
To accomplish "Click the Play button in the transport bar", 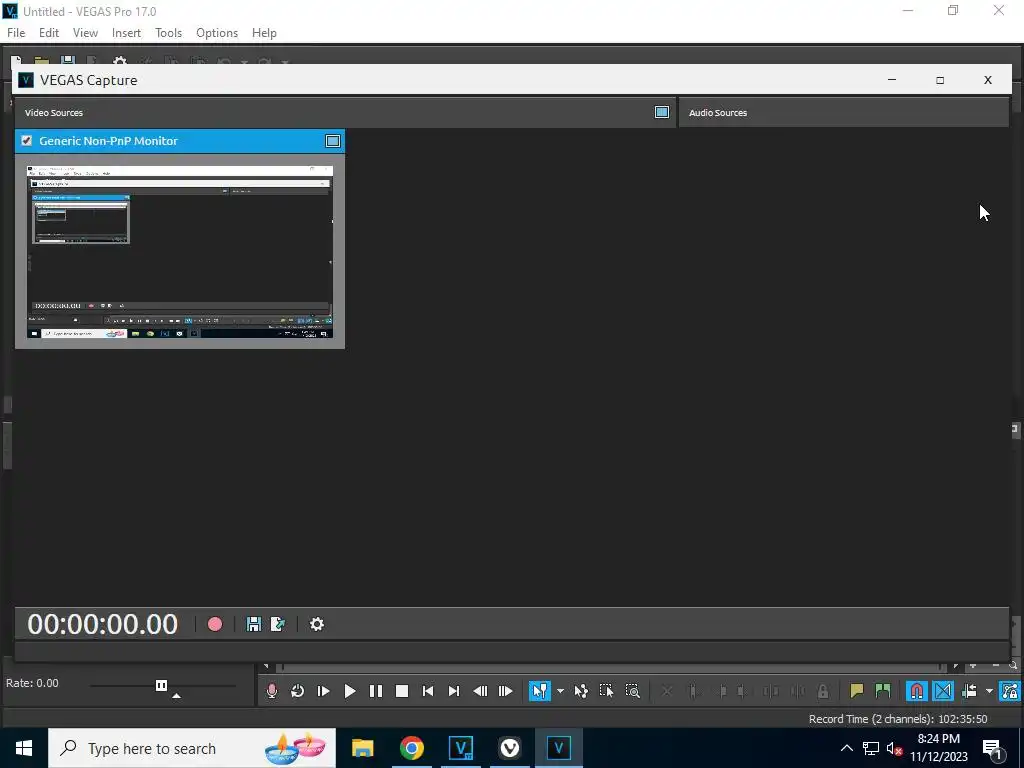I will click(x=349, y=691).
